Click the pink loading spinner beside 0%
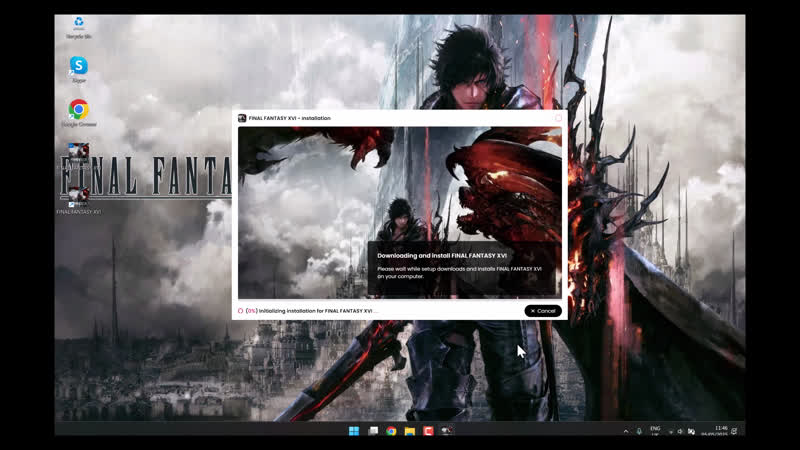800x450 pixels. pos(240,311)
